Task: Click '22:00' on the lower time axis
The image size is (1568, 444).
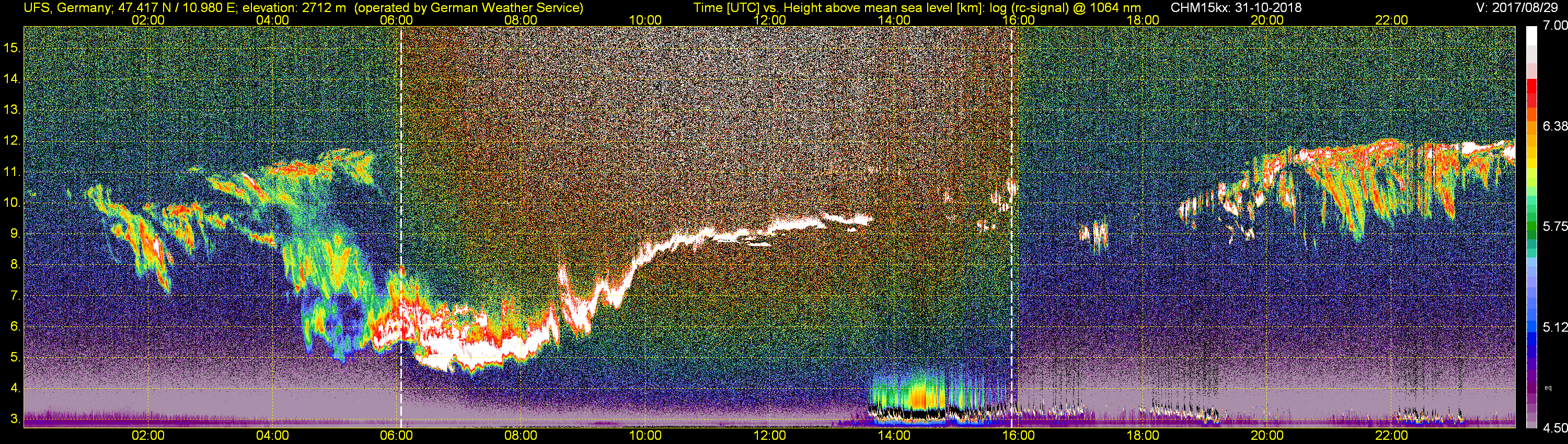Action: click(x=1391, y=436)
